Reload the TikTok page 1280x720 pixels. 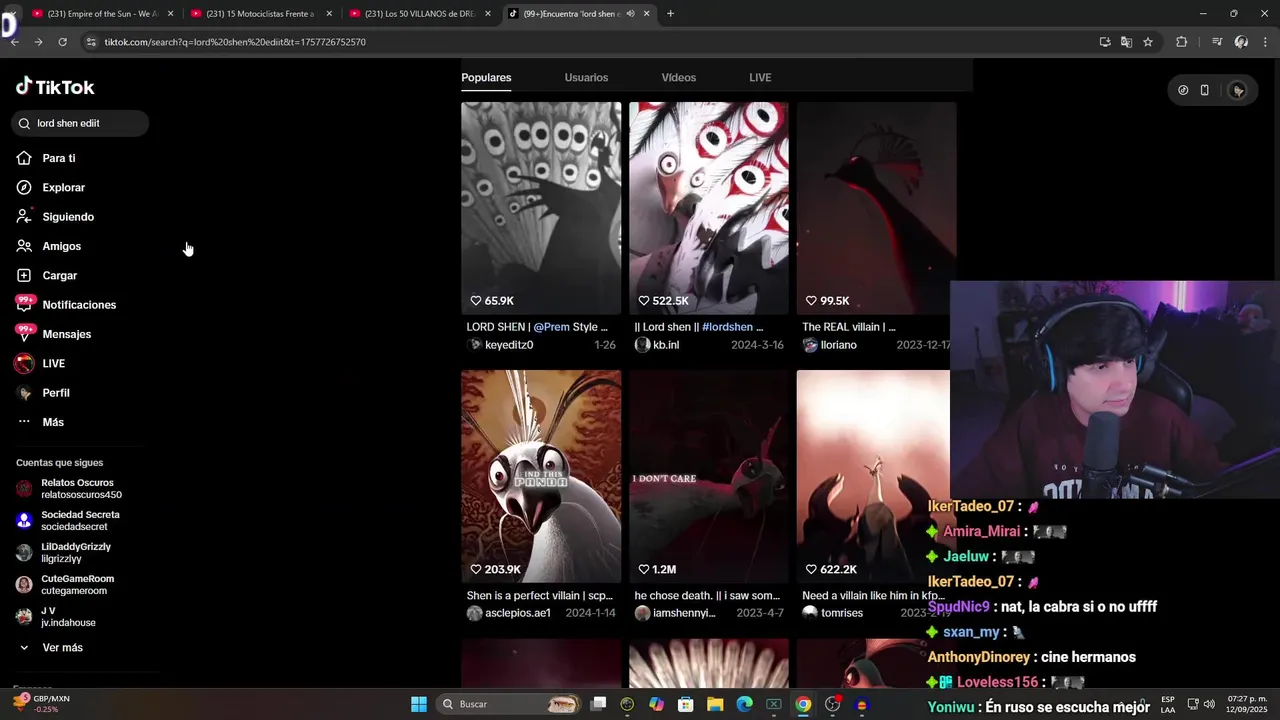coord(62,42)
